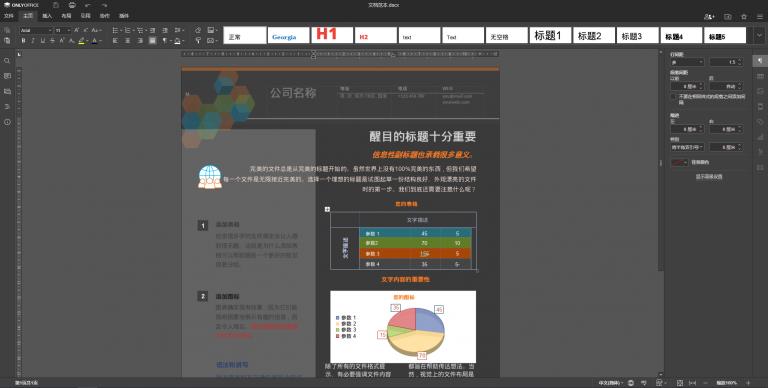The image size is (768, 388).
Task: Check the no-spacing-between-same-style-paragraphs checkbox
Action: click(673, 97)
